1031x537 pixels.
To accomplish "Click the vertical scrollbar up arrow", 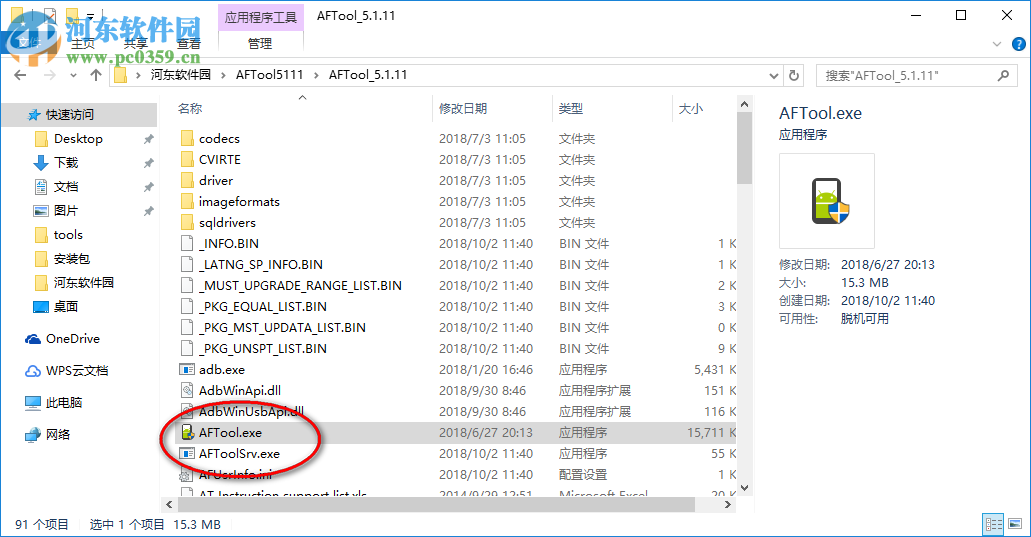I will (744, 104).
